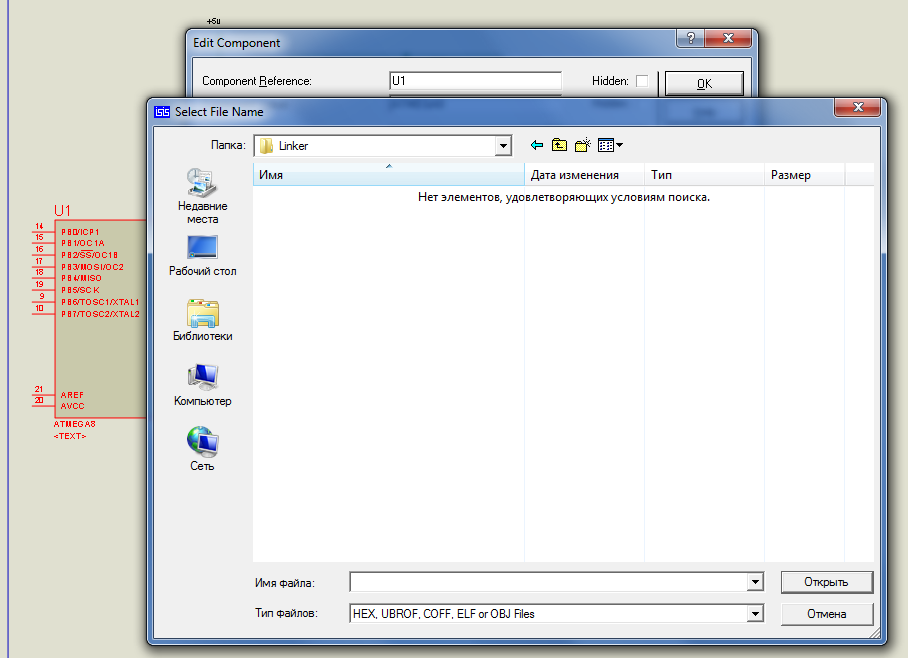Create a new folder
This screenshot has height=658, width=908.
pos(583,145)
